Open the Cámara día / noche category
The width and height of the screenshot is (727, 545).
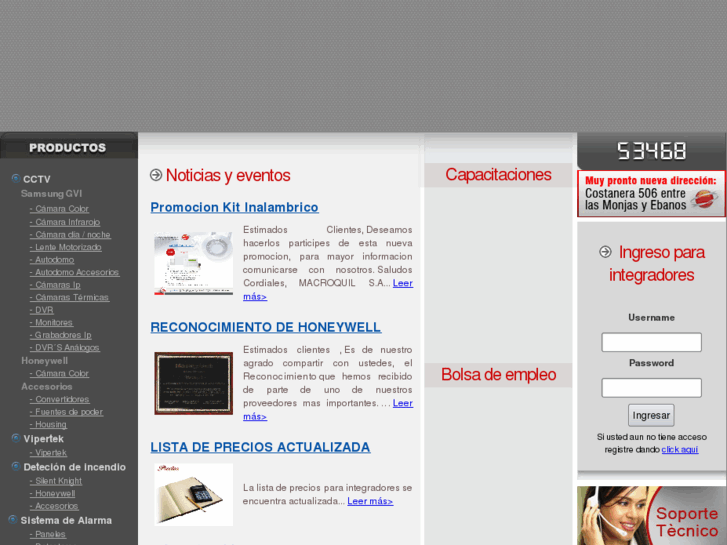click(70, 235)
